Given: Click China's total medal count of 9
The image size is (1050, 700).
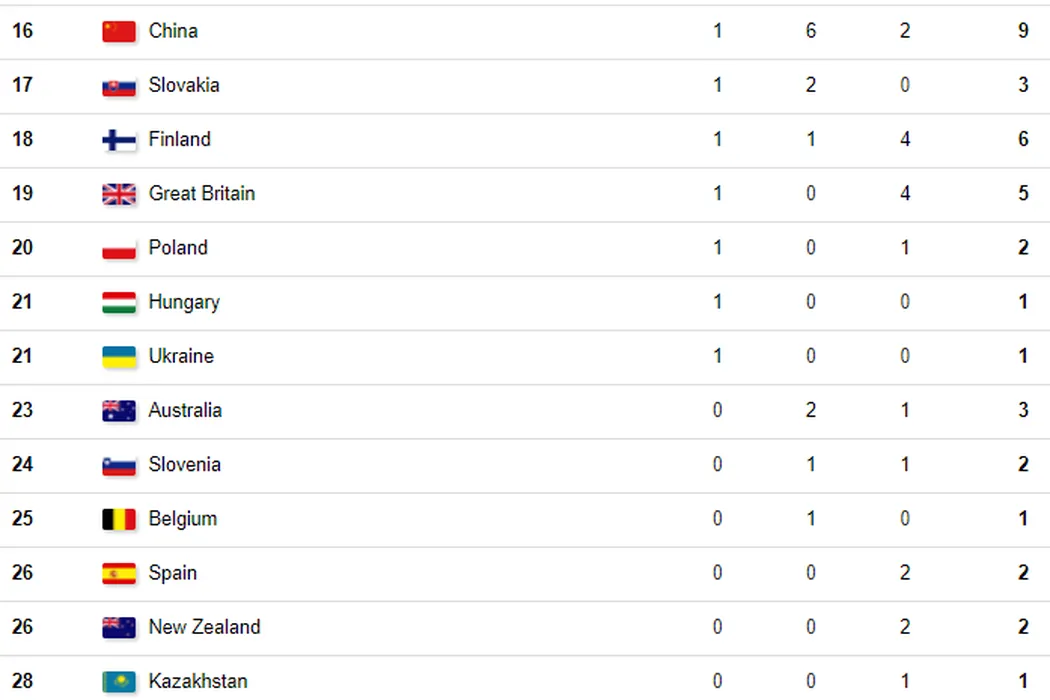Looking at the screenshot, I should pyautogui.click(x=1023, y=31).
